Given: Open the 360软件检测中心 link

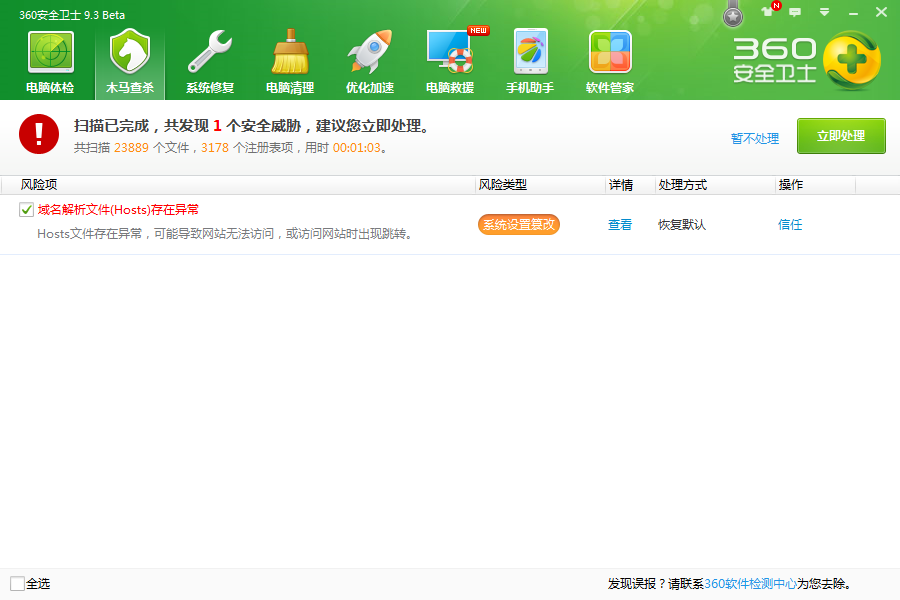Looking at the screenshot, I should (750, 584).
